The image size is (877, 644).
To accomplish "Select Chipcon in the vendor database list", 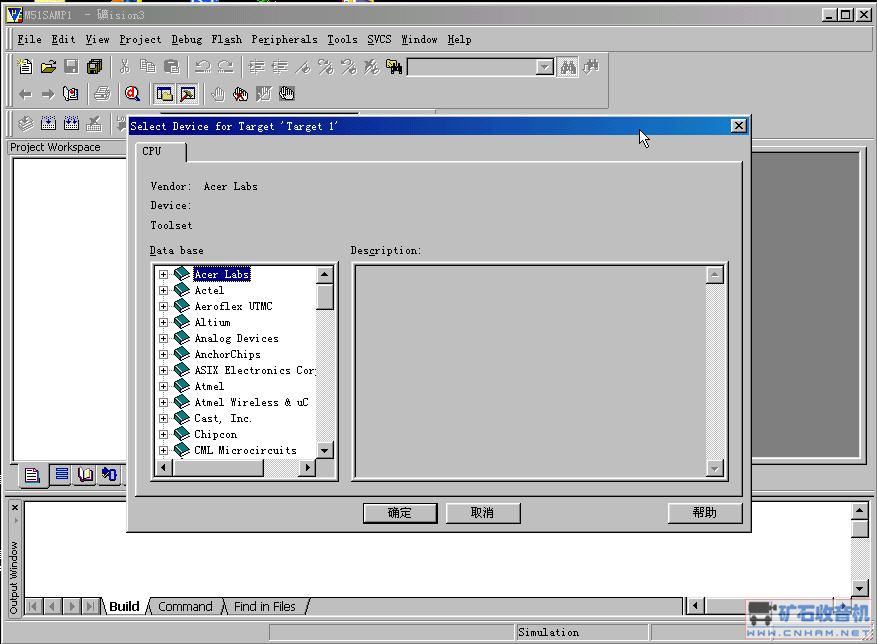I will (x=215, y=435).
